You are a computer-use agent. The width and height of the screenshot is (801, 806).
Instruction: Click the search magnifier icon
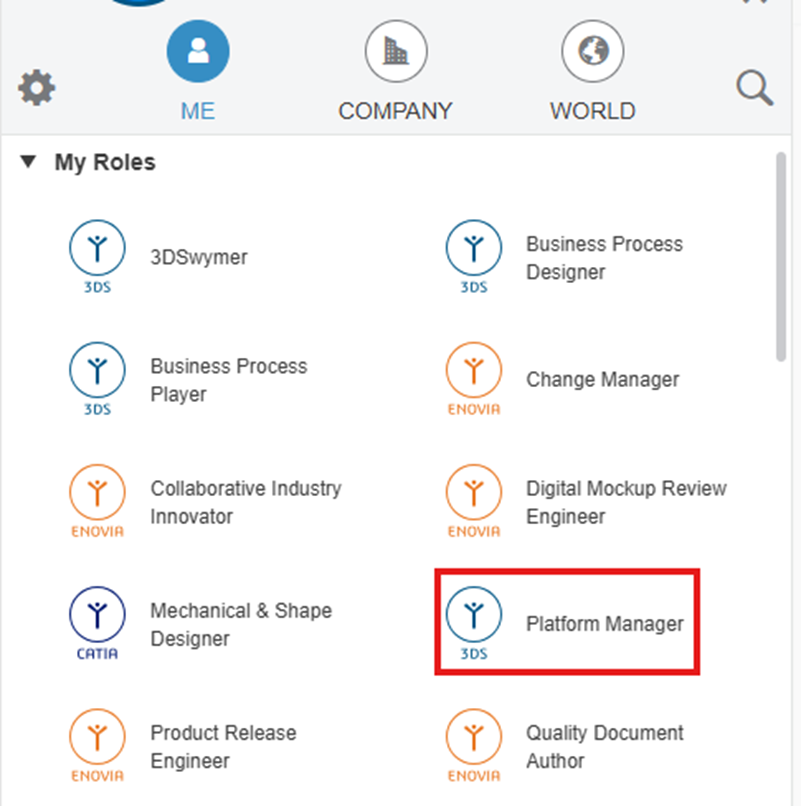[x=754, y=88]
